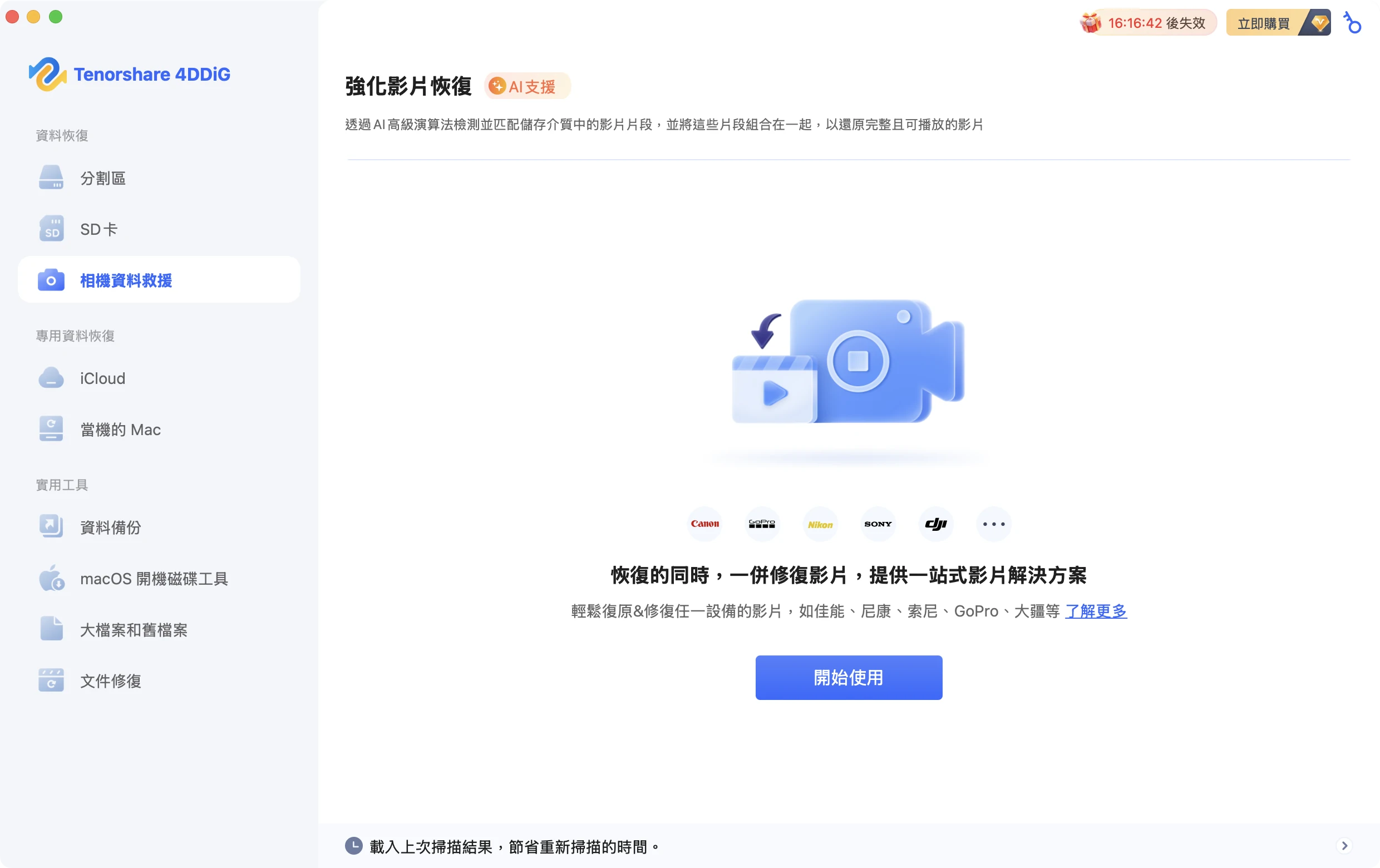The image size is (1380, 868).
Task: Minimize the window with yellow button
Action: click(34, 17)
